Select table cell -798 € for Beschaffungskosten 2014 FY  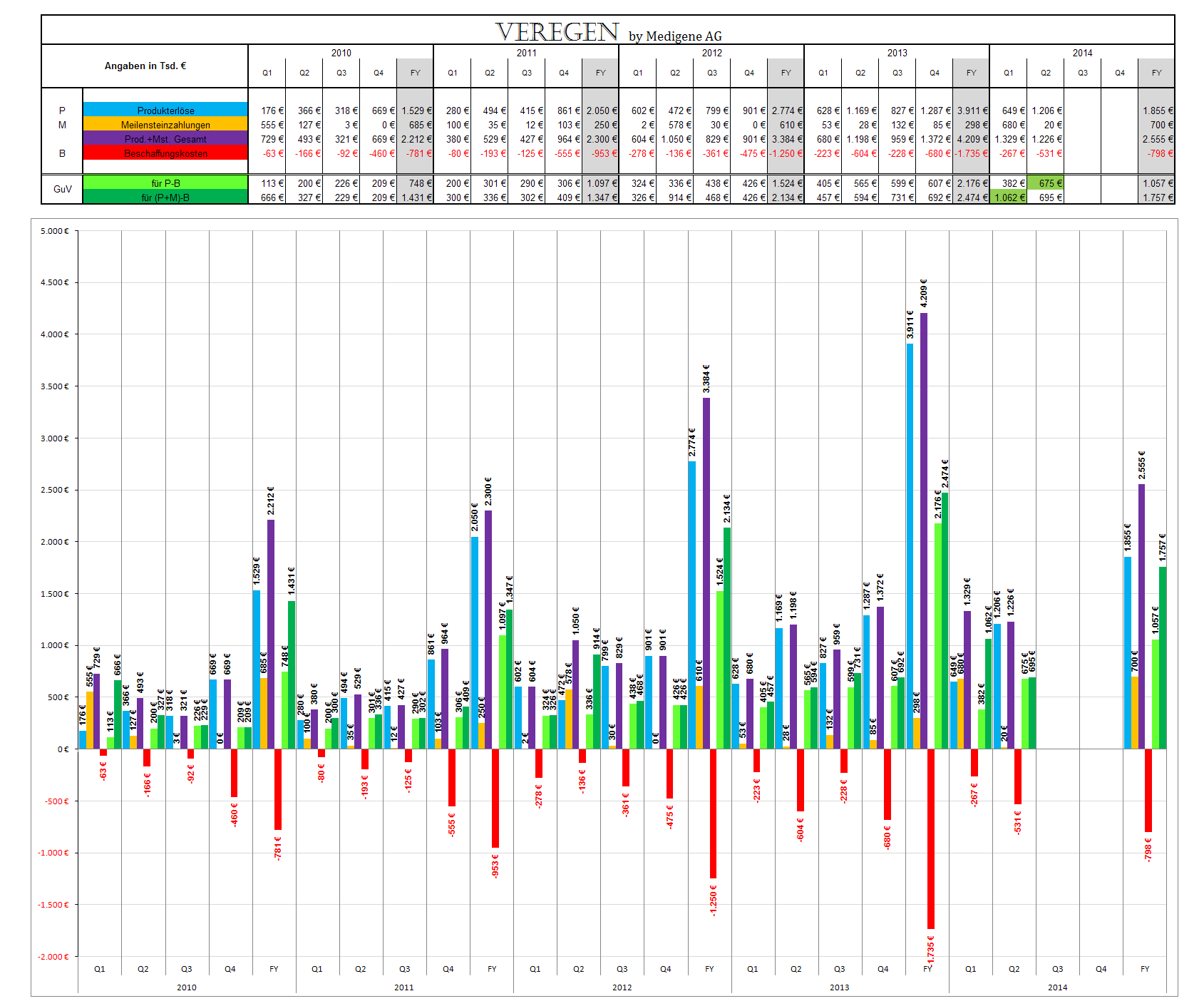(x=1157, y=153)
